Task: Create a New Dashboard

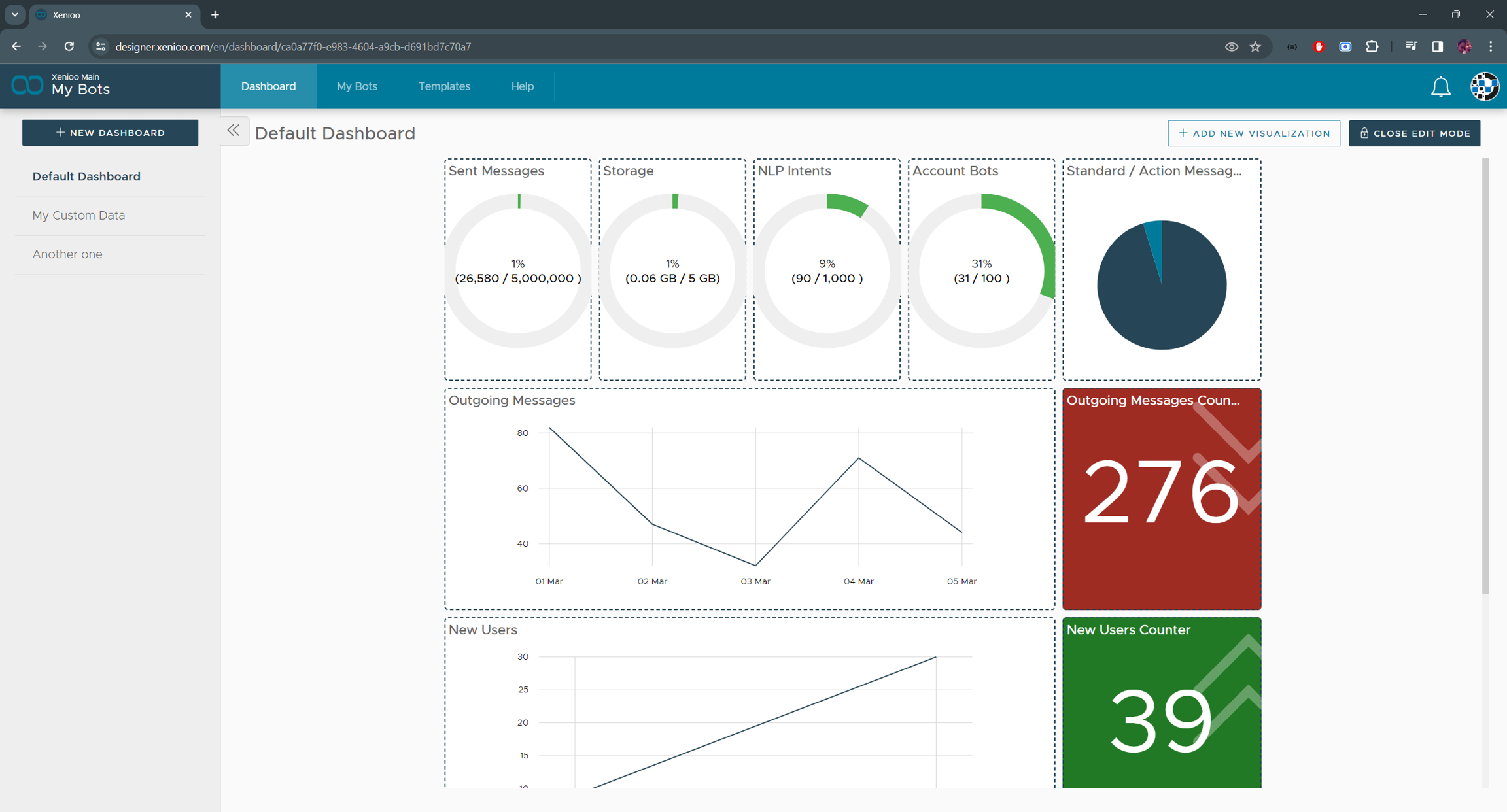Action: coord(110,133)
